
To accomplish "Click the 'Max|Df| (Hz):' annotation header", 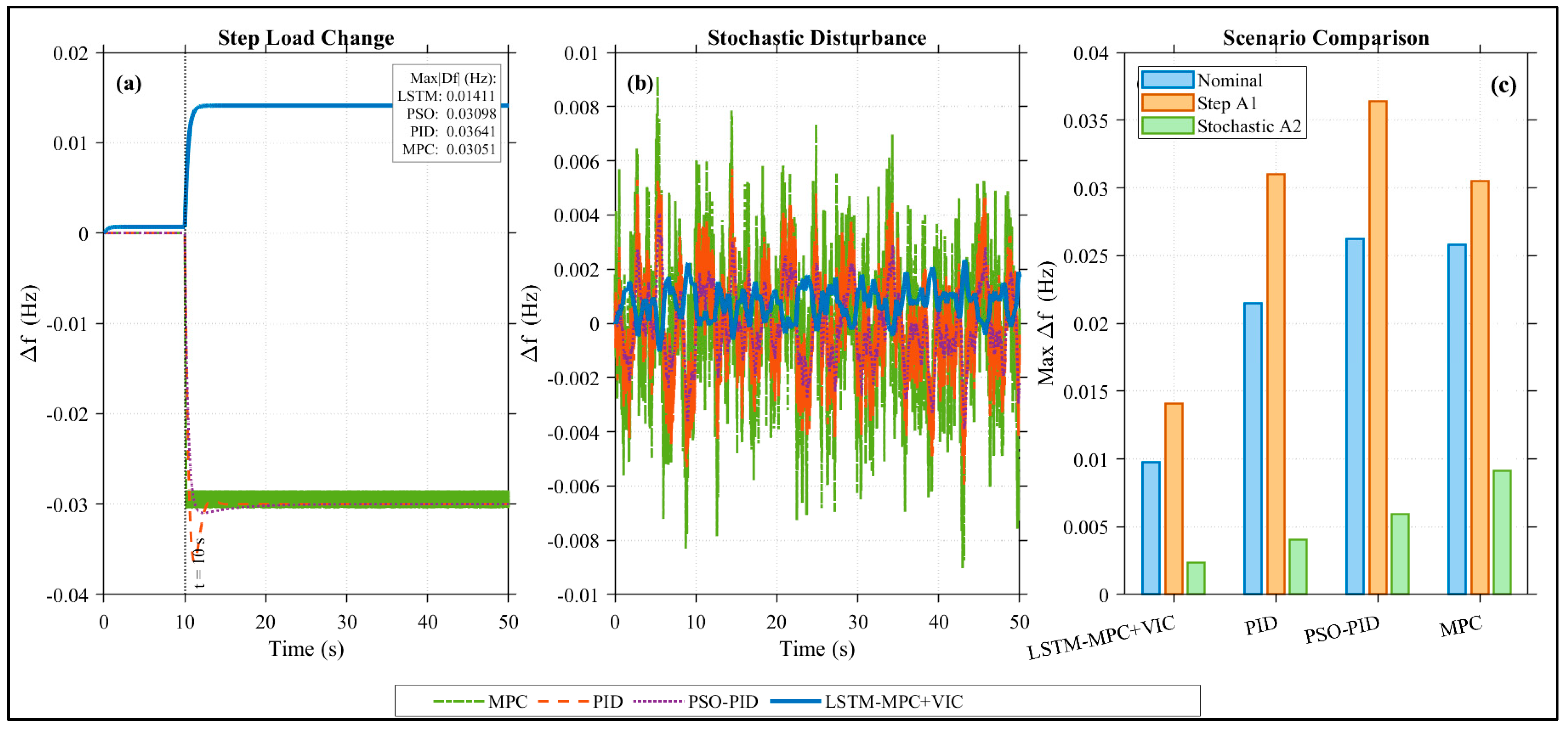I will [x=453, y=78].
